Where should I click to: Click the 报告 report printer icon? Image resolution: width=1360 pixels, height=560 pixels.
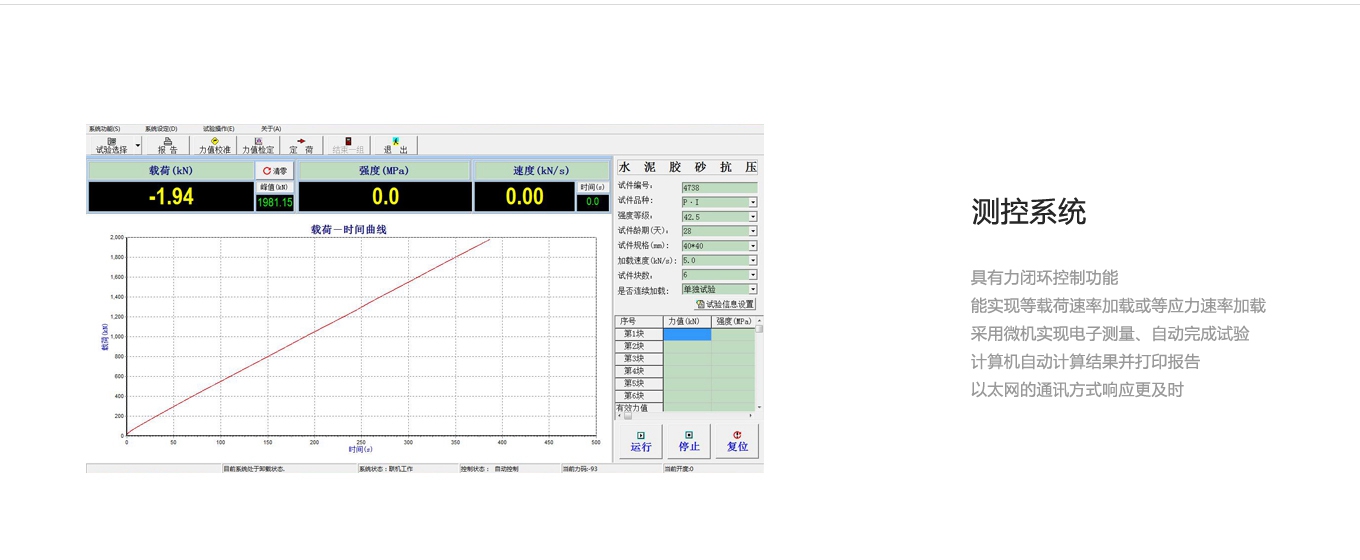167,146
